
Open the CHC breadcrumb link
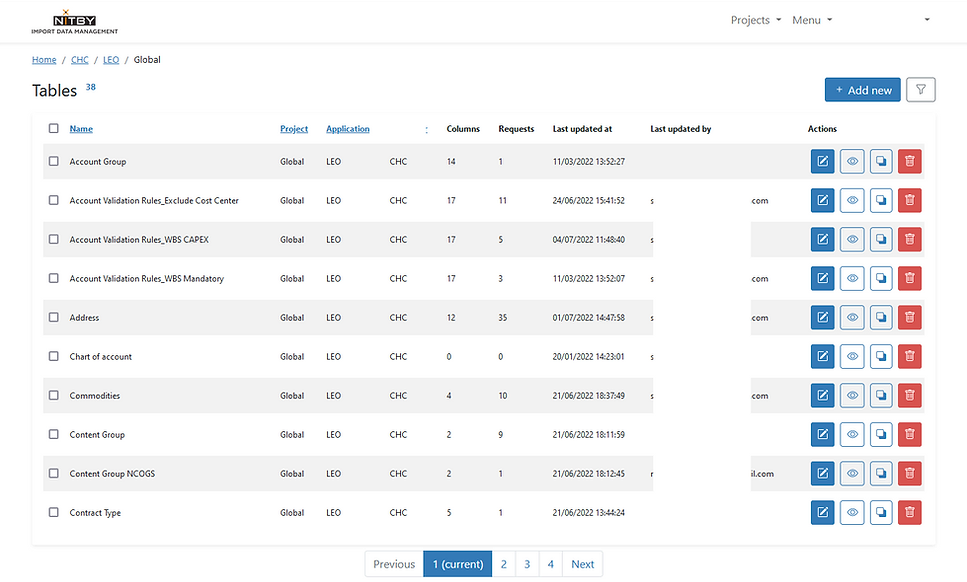point(80,60)
